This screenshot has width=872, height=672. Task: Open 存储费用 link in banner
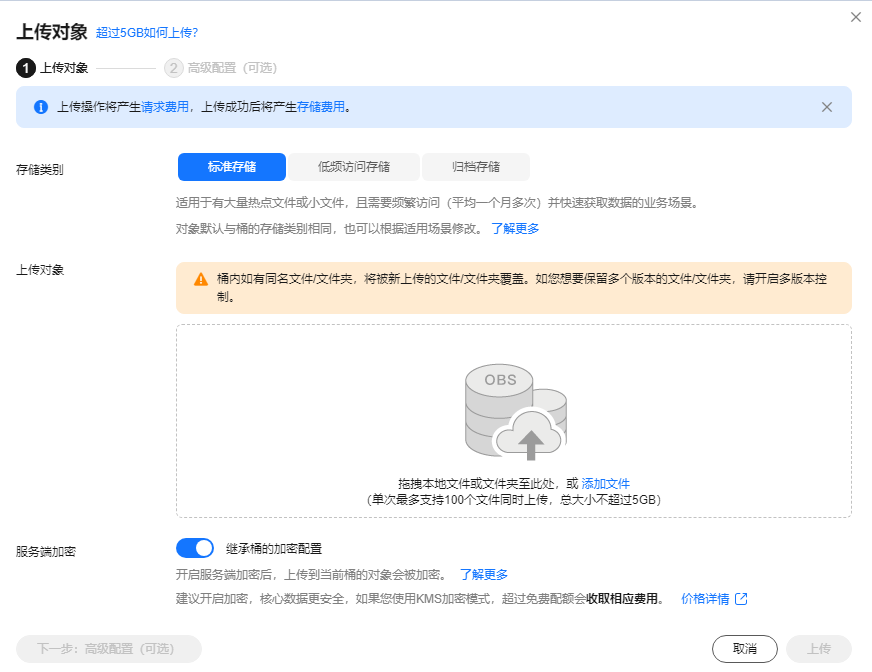click(321, 107)
